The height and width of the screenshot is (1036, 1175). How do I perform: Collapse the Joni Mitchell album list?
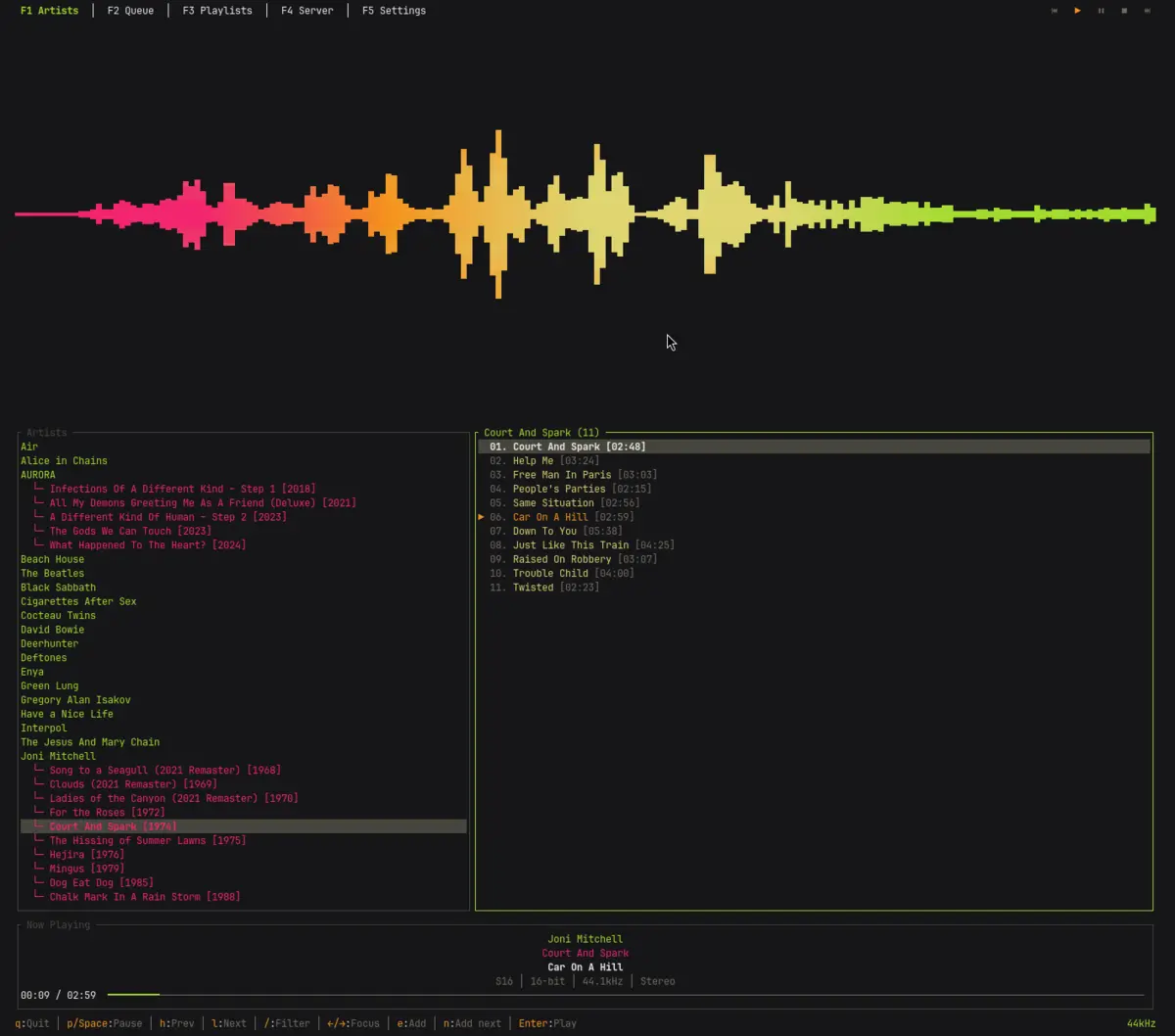pos(58,756)
